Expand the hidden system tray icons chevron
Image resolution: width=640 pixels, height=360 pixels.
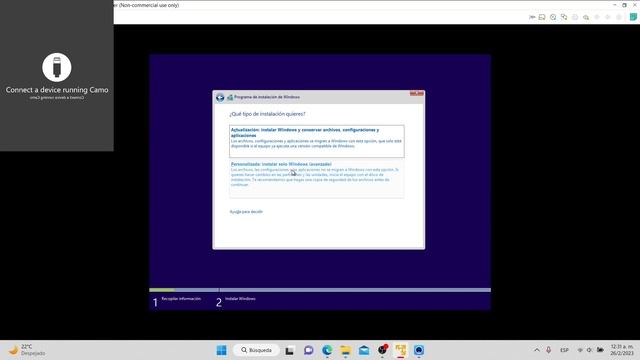tap(537, 350)
